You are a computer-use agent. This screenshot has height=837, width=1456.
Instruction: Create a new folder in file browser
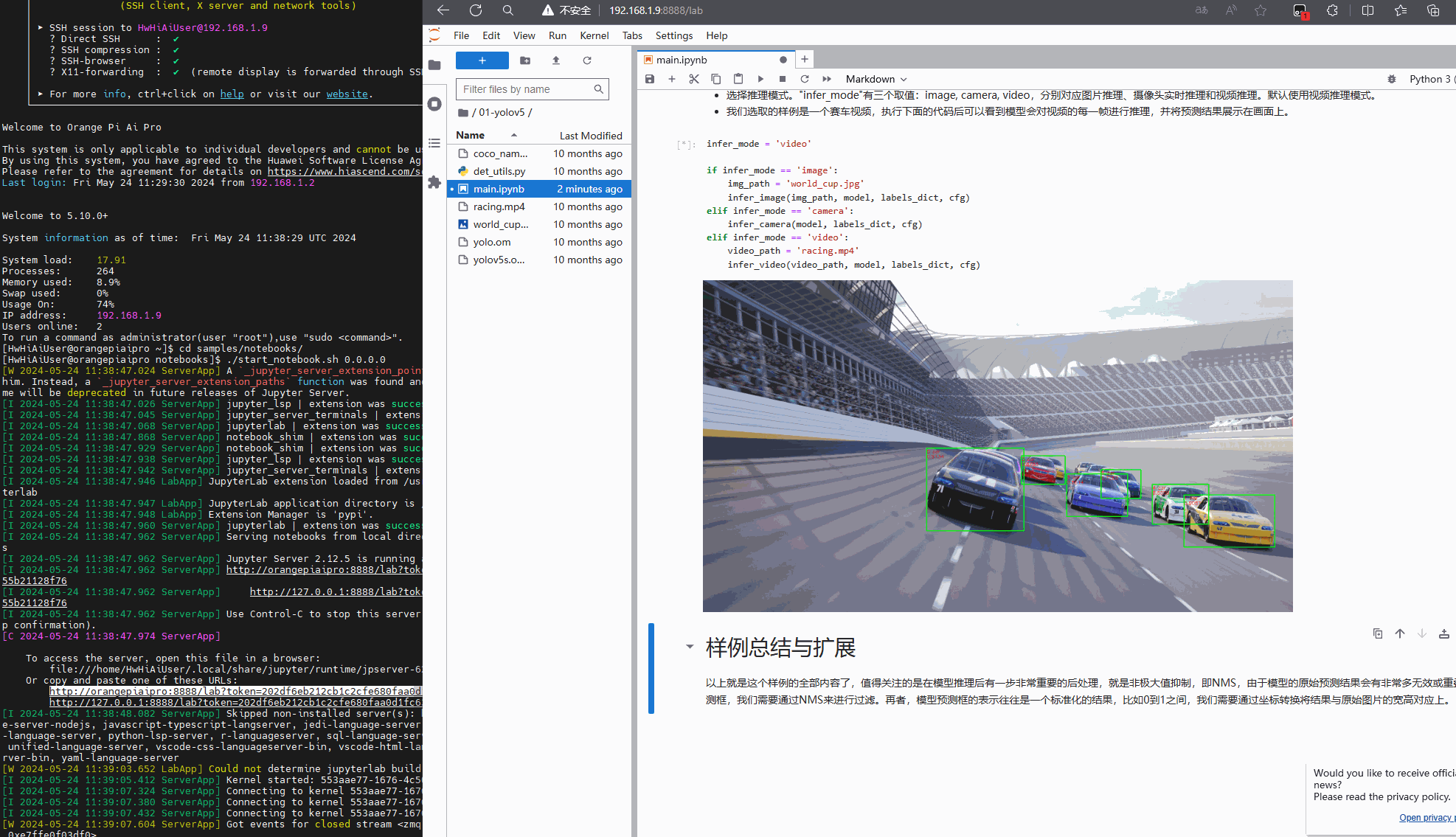525,60
